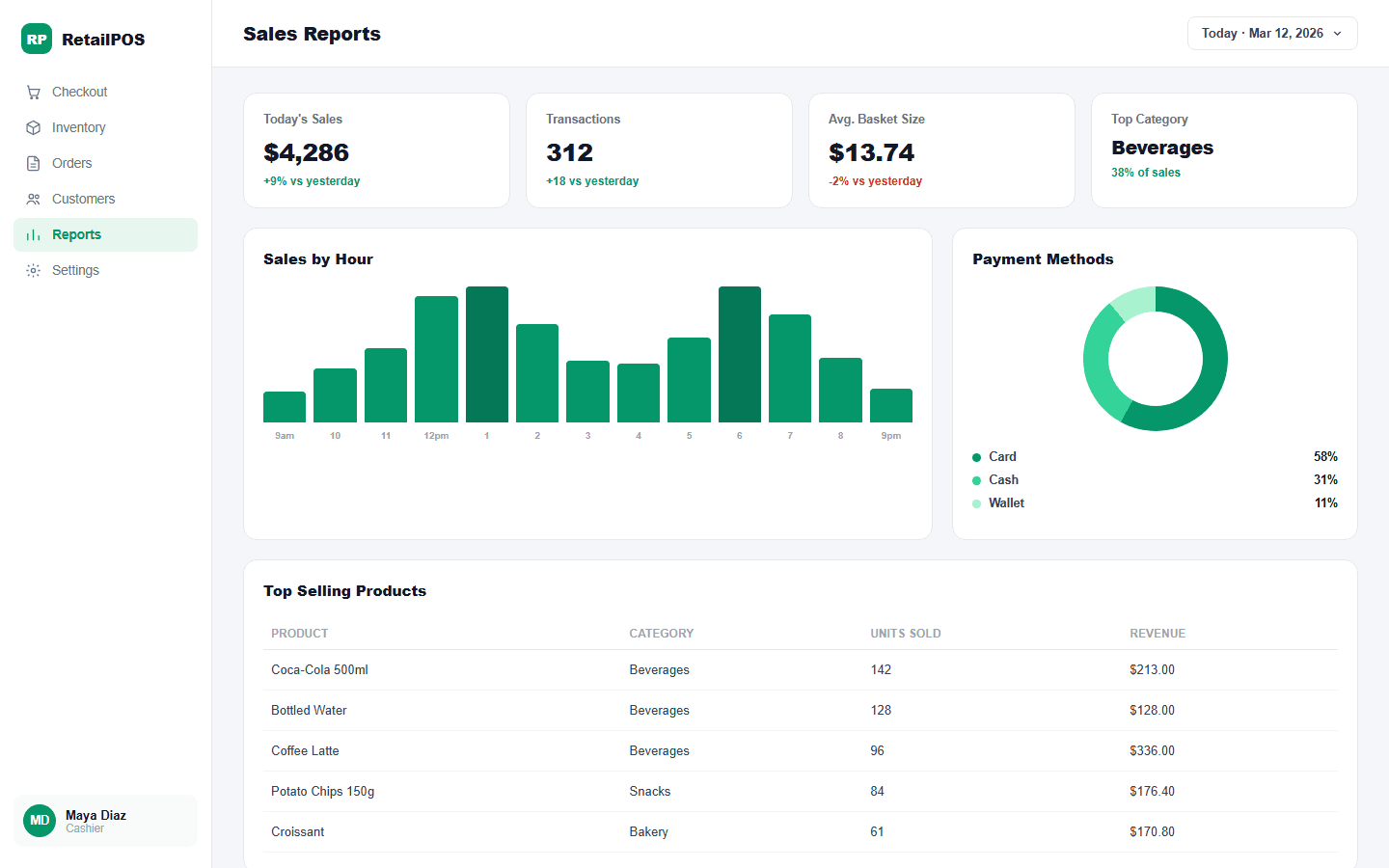
Task: Click the Bakery category cell
Action: click(648, 832)
